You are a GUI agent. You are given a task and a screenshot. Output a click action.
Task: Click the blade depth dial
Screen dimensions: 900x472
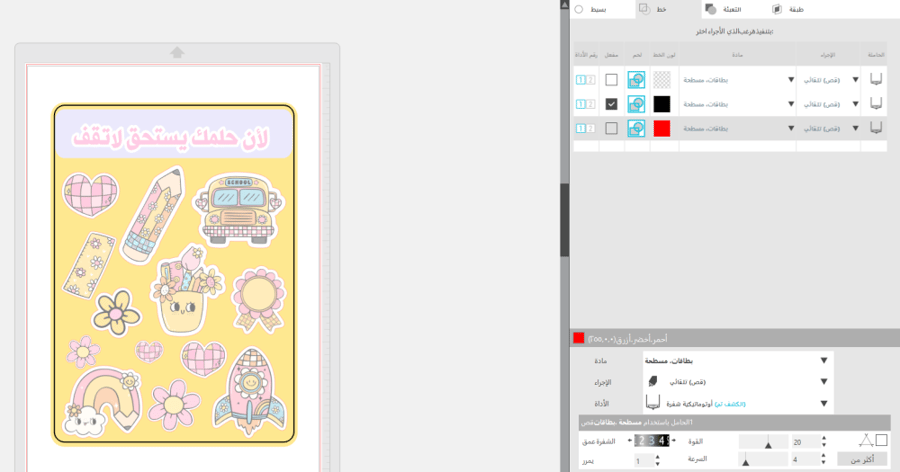651,441
